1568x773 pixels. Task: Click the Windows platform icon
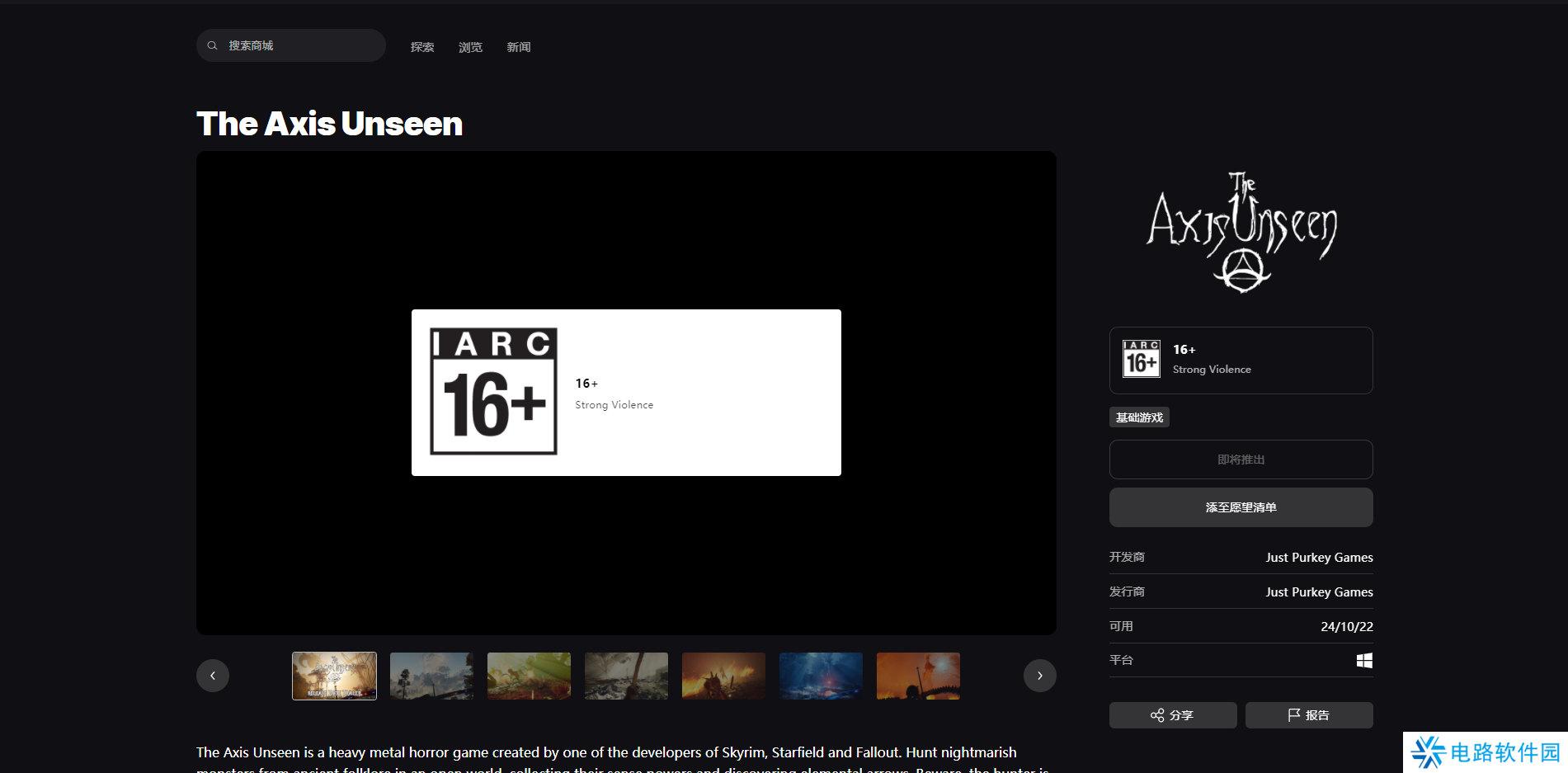tap(1364, 660)
